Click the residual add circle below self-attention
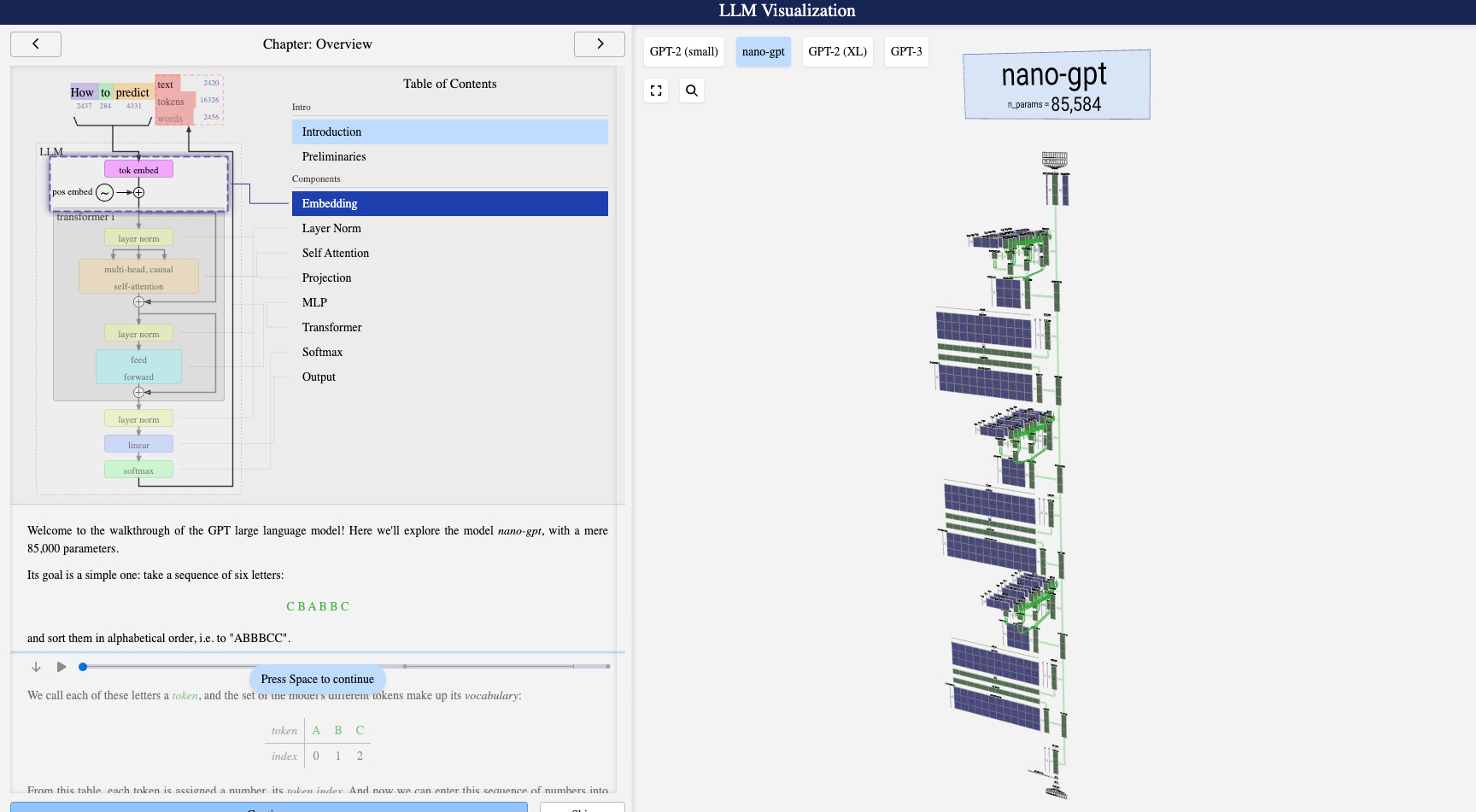 pyautogui.click(x=138, y=302)
